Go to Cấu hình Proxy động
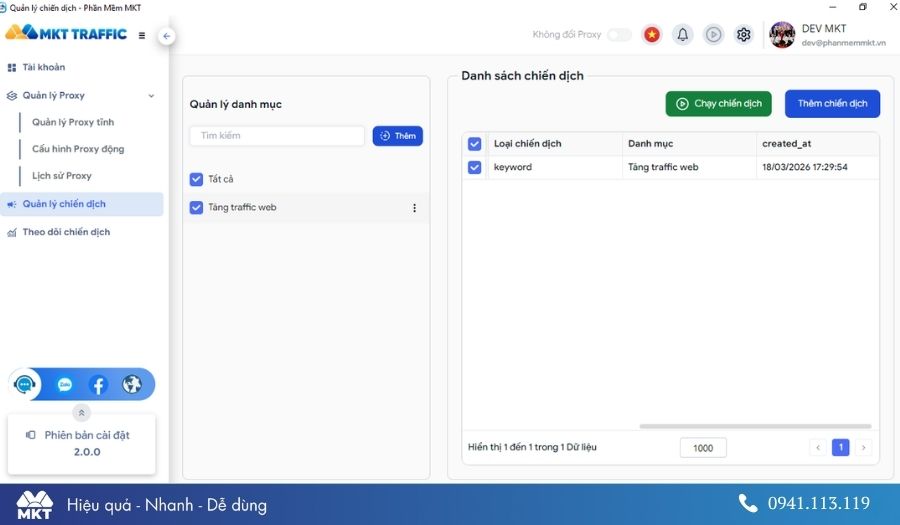 pos(78,149)
